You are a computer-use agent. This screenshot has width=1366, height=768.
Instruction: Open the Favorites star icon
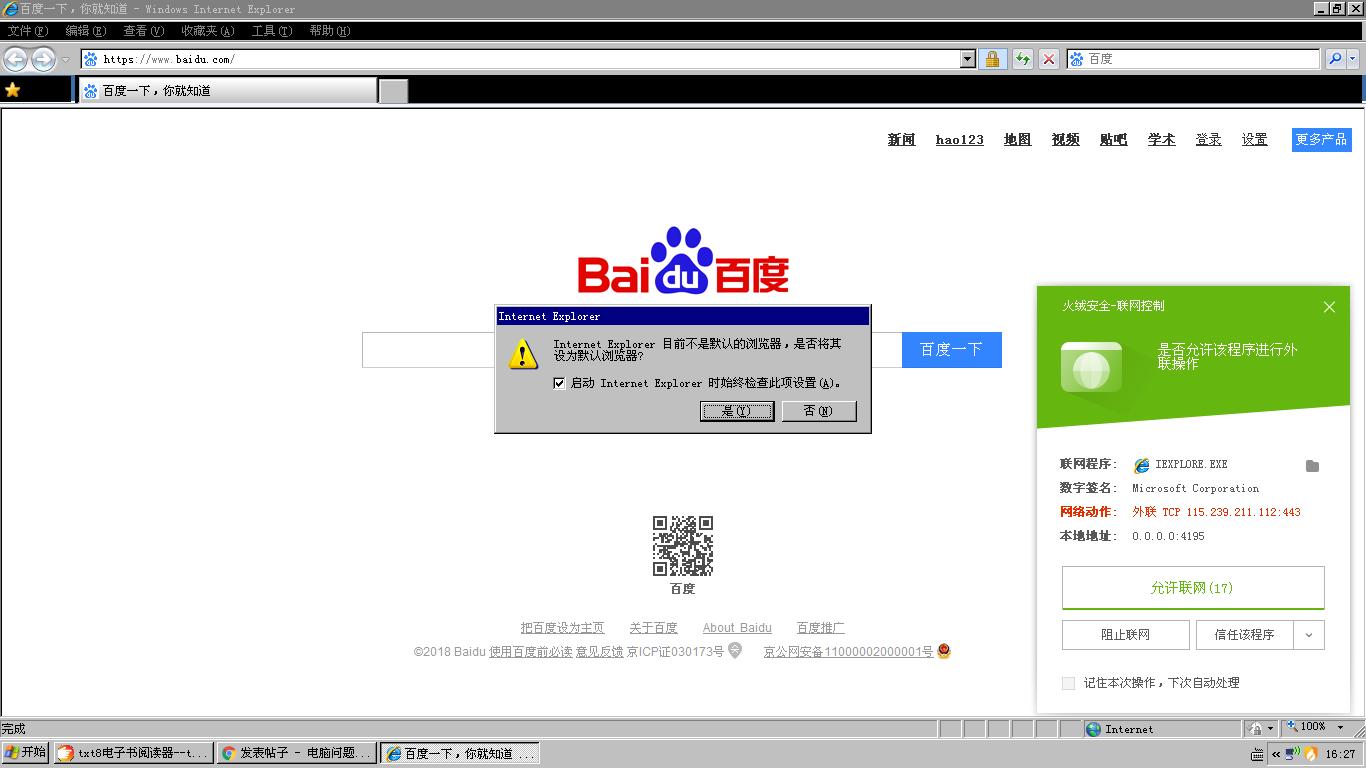pos(13,90)
